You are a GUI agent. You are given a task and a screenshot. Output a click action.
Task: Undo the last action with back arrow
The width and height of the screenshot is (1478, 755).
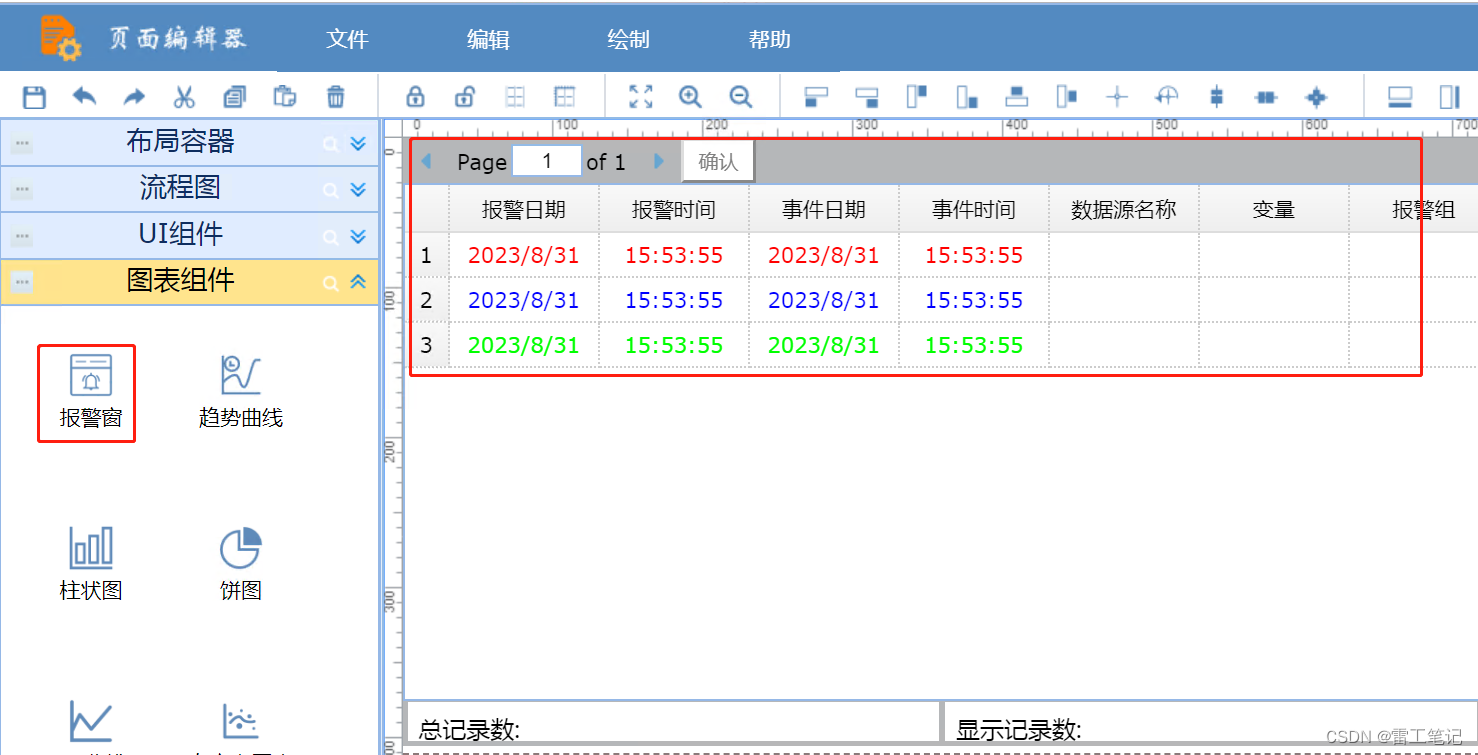[85, 97]
